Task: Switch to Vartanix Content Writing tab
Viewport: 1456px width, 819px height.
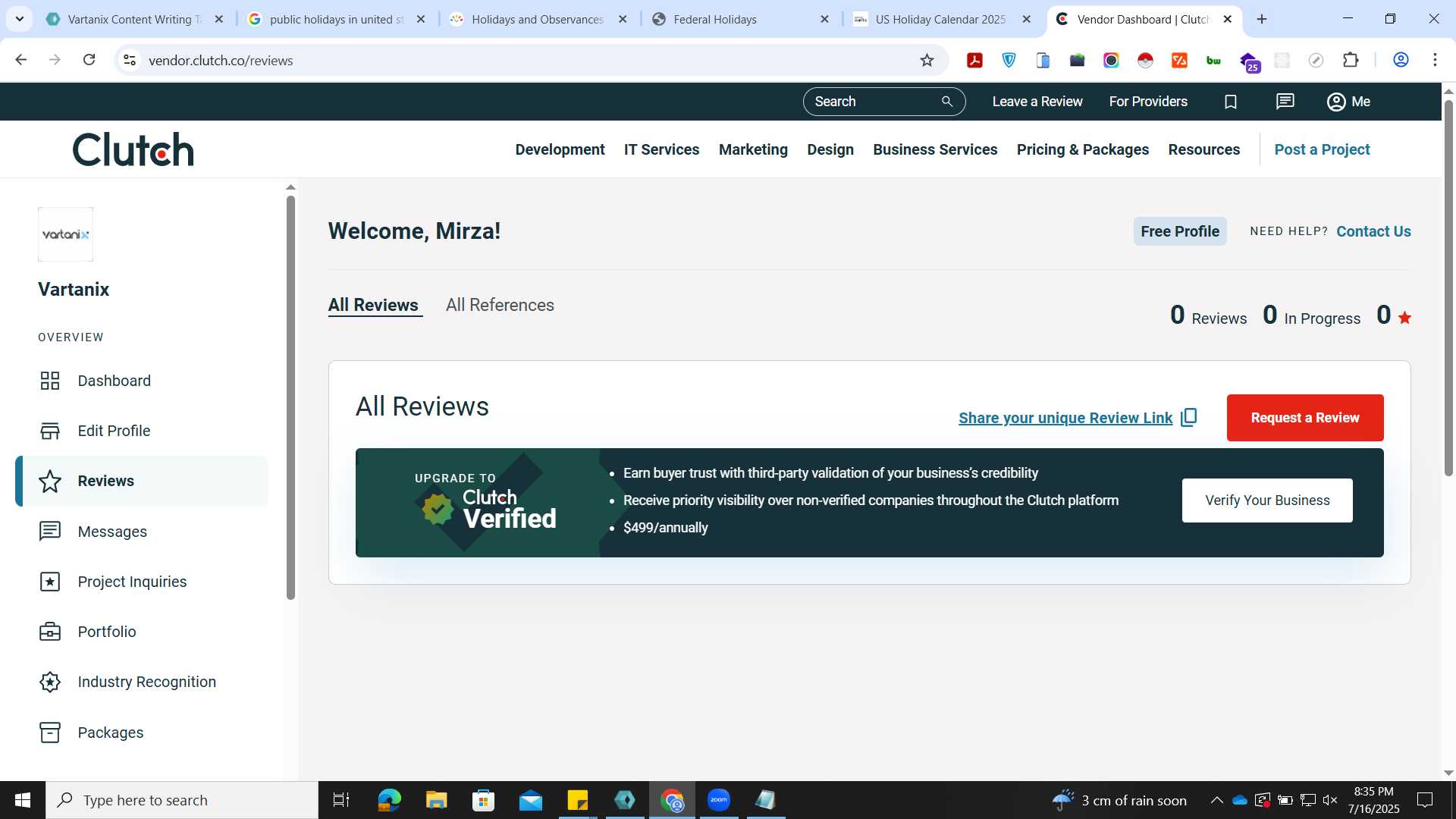Action: 135,19
